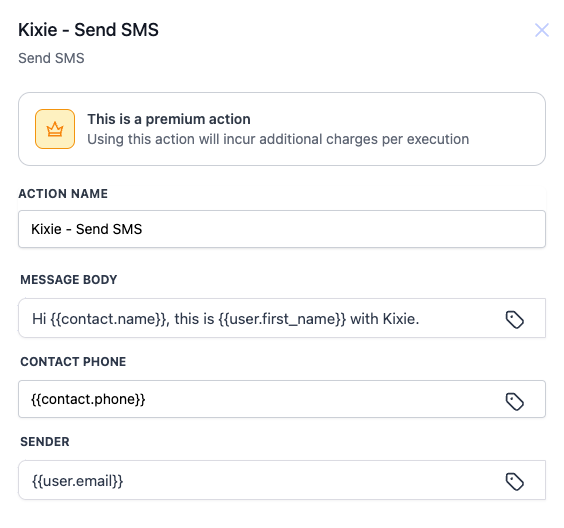
Task: Open custom values tag picker for Contact Phone
Action: click(514, 401)
